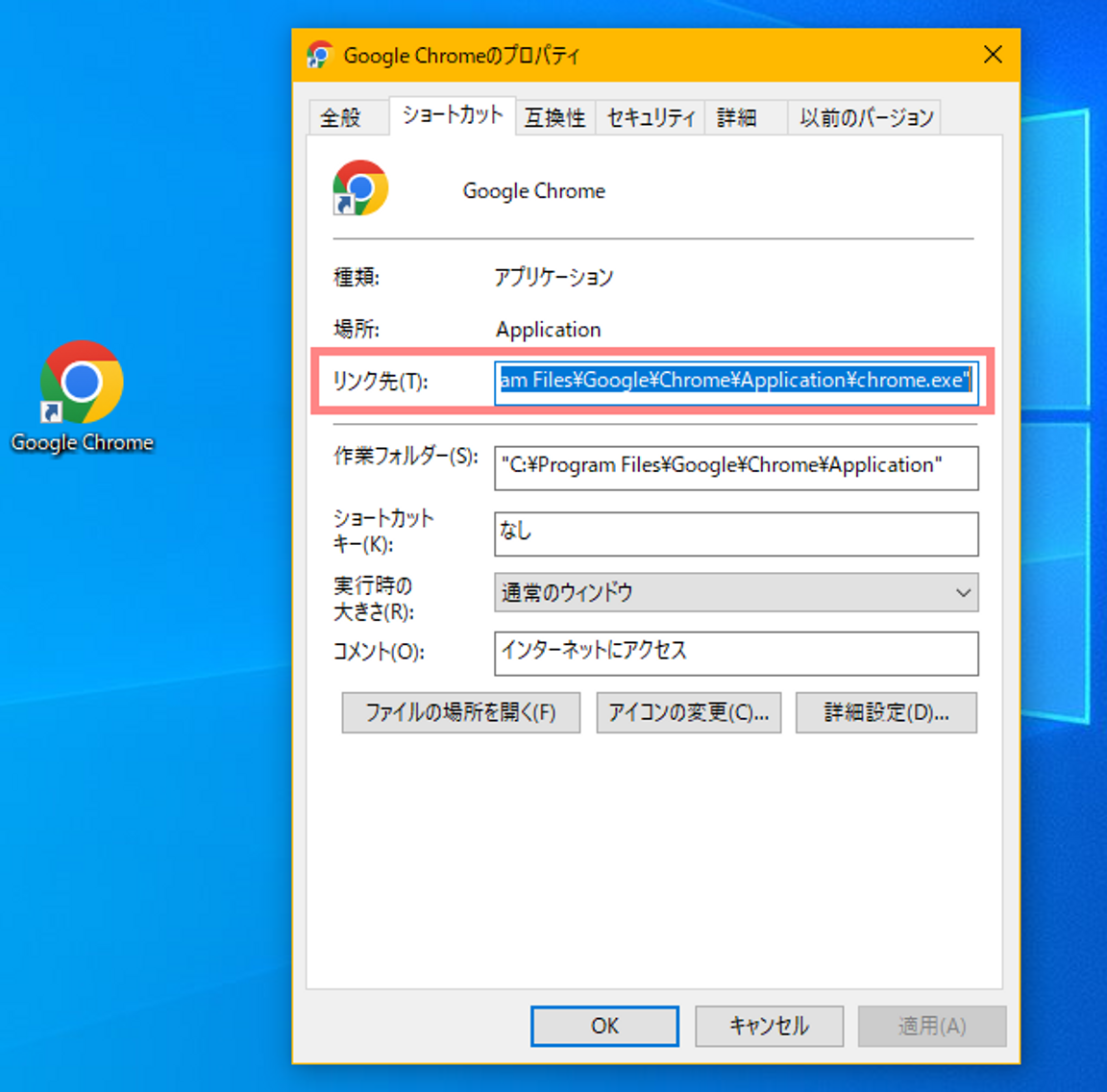Click the Application location value
The image size is (1107, 1092).
point(548,330)
